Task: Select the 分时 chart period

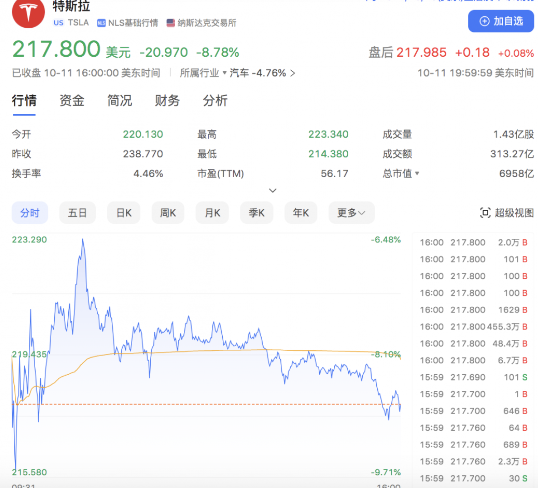Action: (30, 213)
